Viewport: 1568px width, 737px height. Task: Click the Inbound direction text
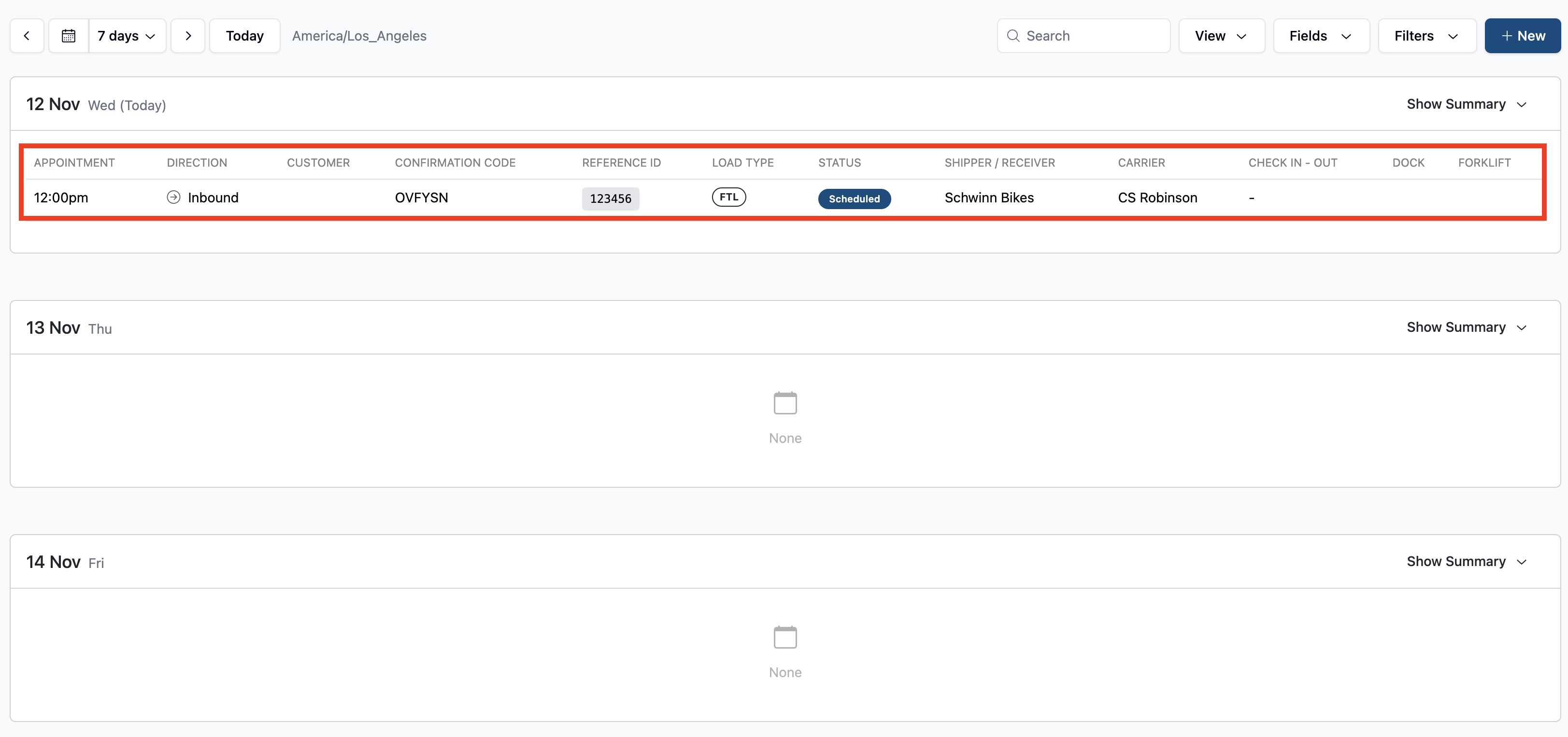pos(213,198)
